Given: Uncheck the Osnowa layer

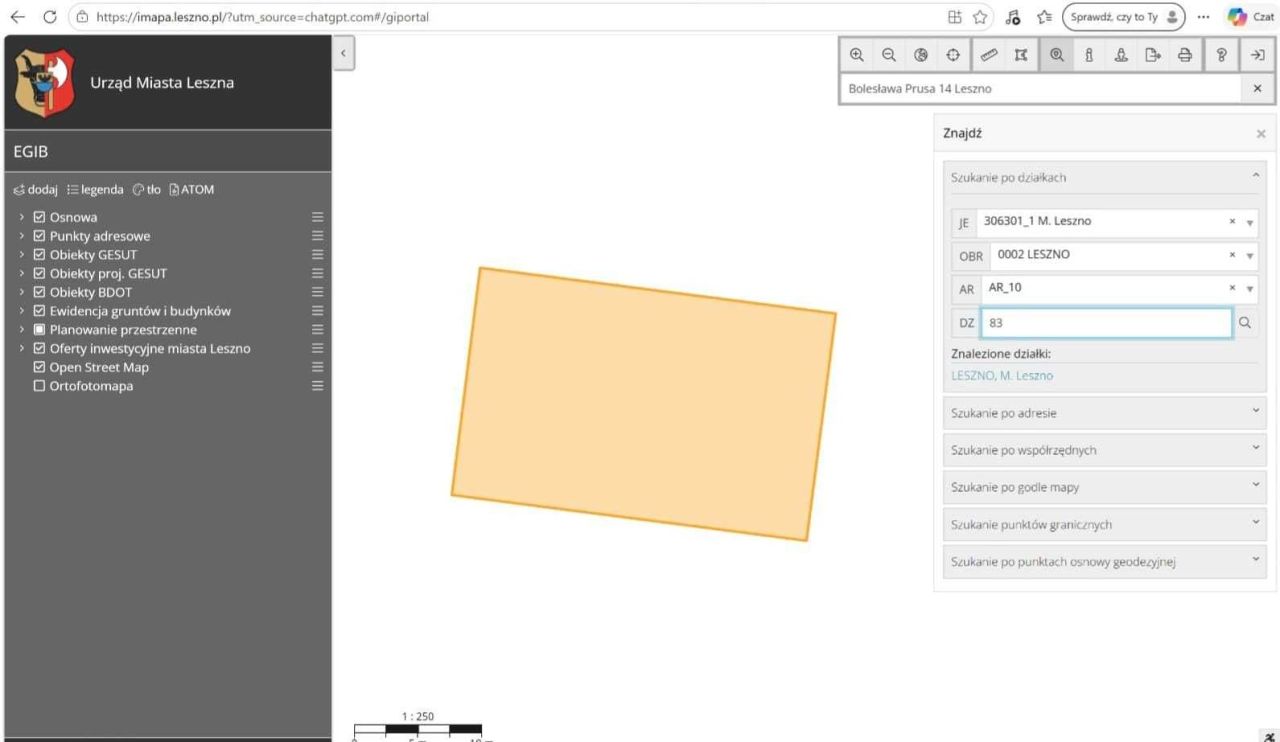Looking at the screenshot, I should tap(40, 217).
